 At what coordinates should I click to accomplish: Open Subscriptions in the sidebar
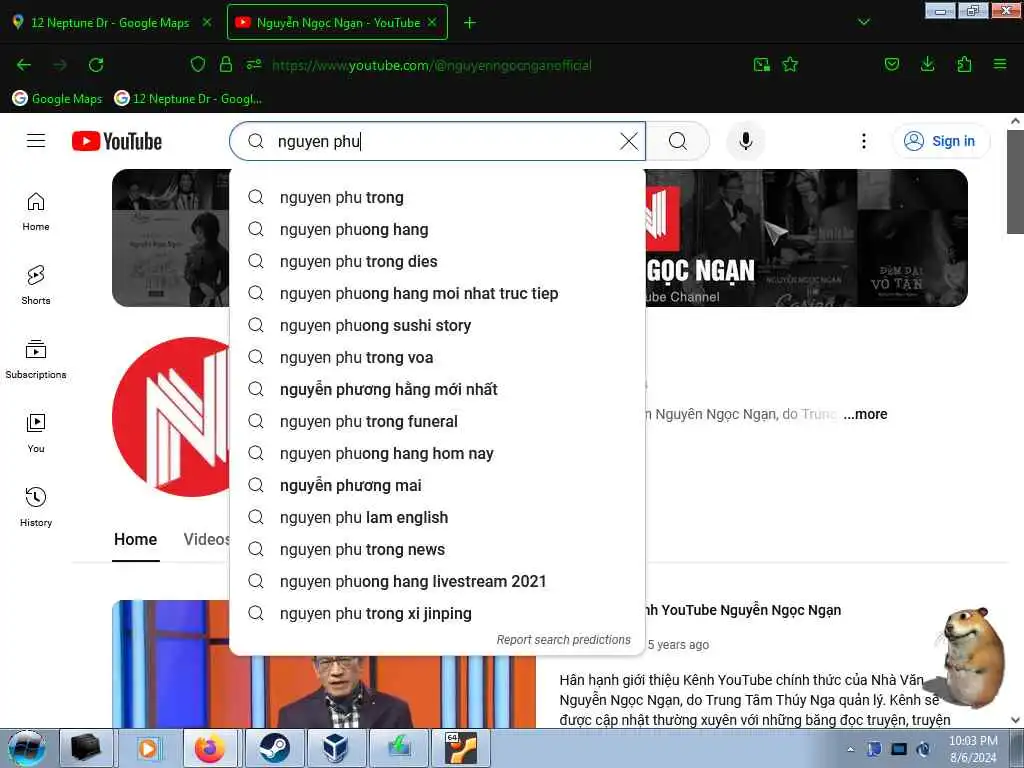36,360
